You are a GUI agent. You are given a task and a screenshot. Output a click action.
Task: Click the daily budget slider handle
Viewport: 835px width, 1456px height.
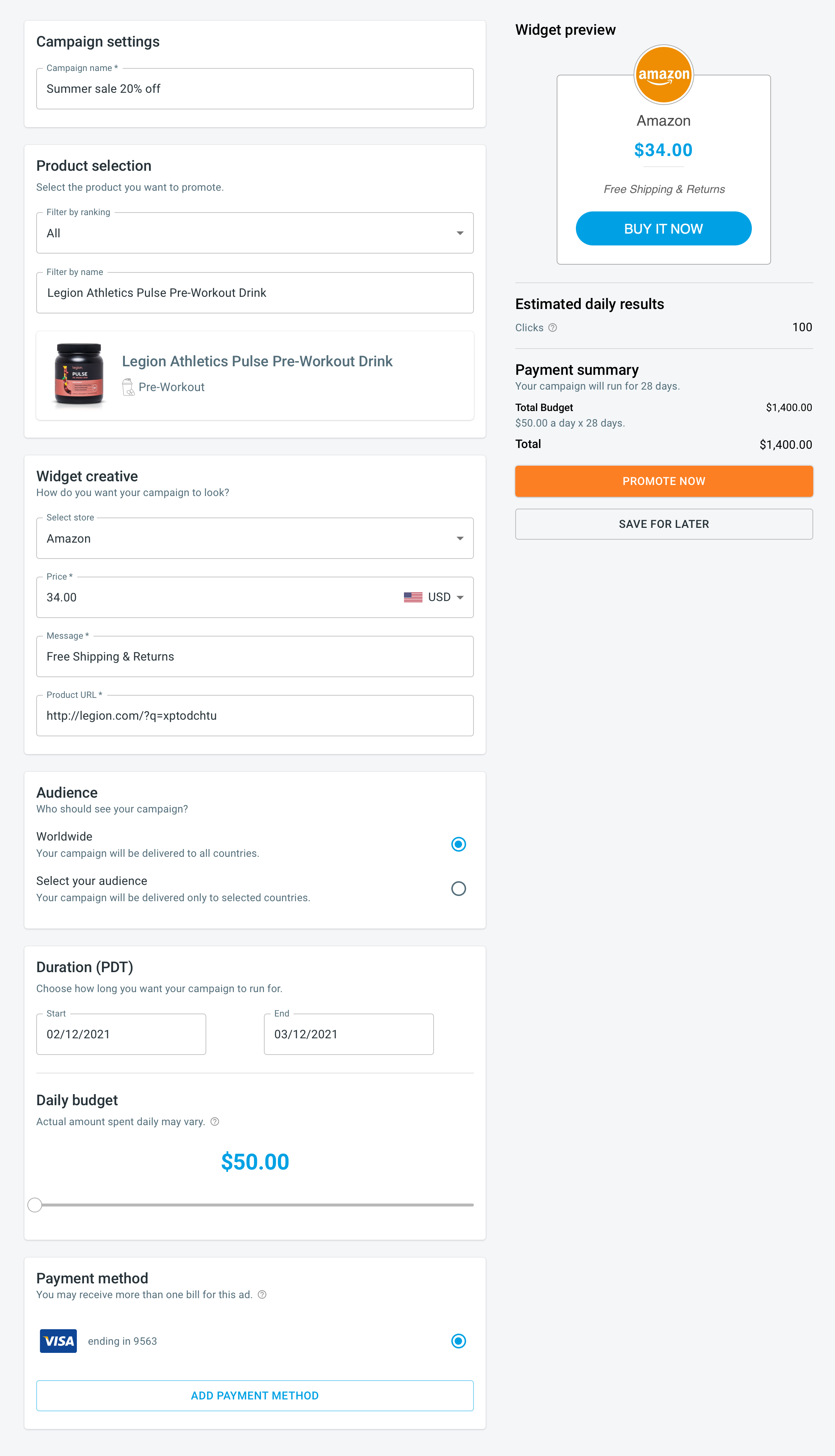(x=35, y=1205)
